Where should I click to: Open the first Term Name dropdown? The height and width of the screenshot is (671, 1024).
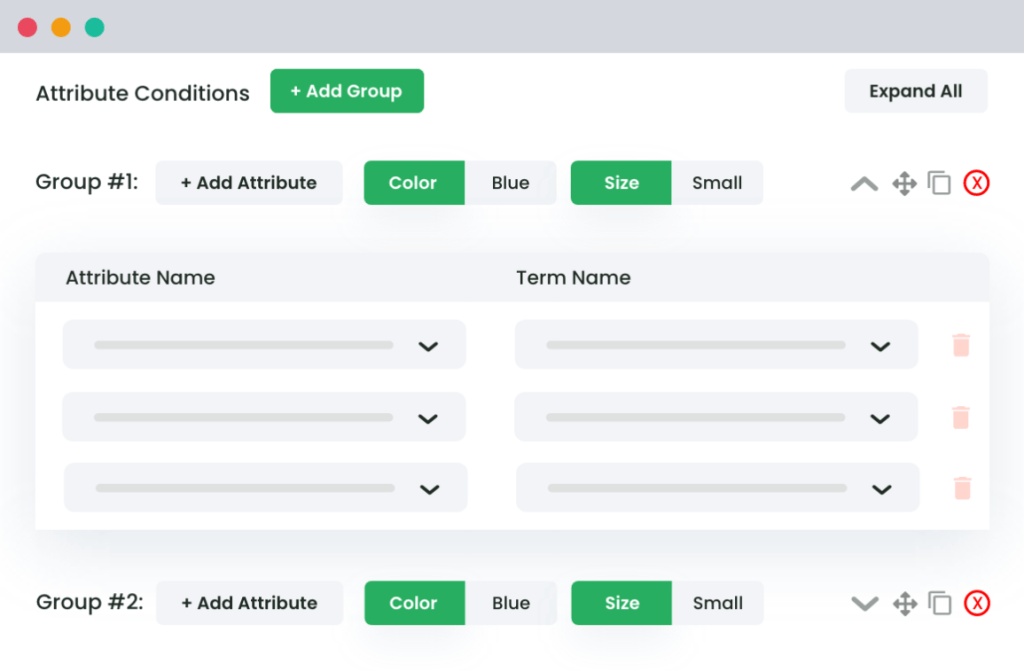coord(716,344)
